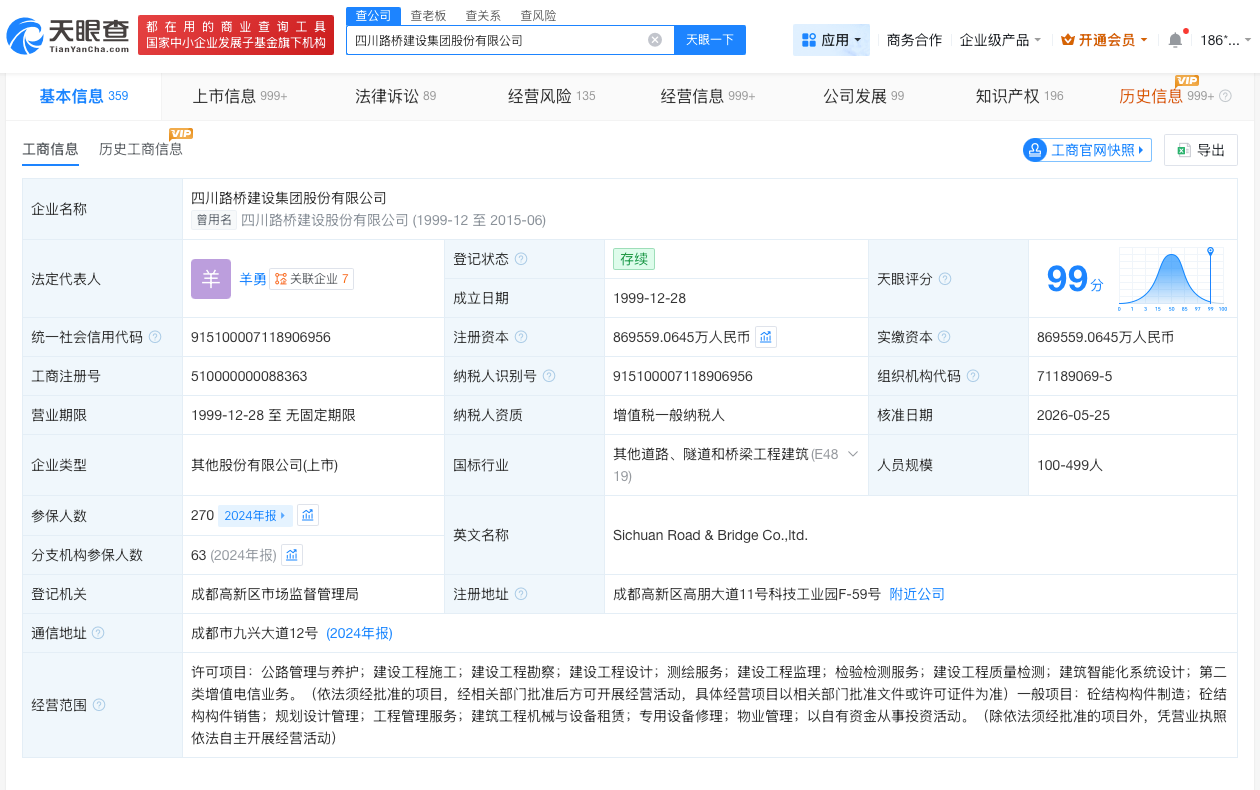Image resolution: width=1260 pixels, height=790 pixels.
Task: Click help icon beside 注册资本
Action: pyautogui.click(x=521, y=337)
